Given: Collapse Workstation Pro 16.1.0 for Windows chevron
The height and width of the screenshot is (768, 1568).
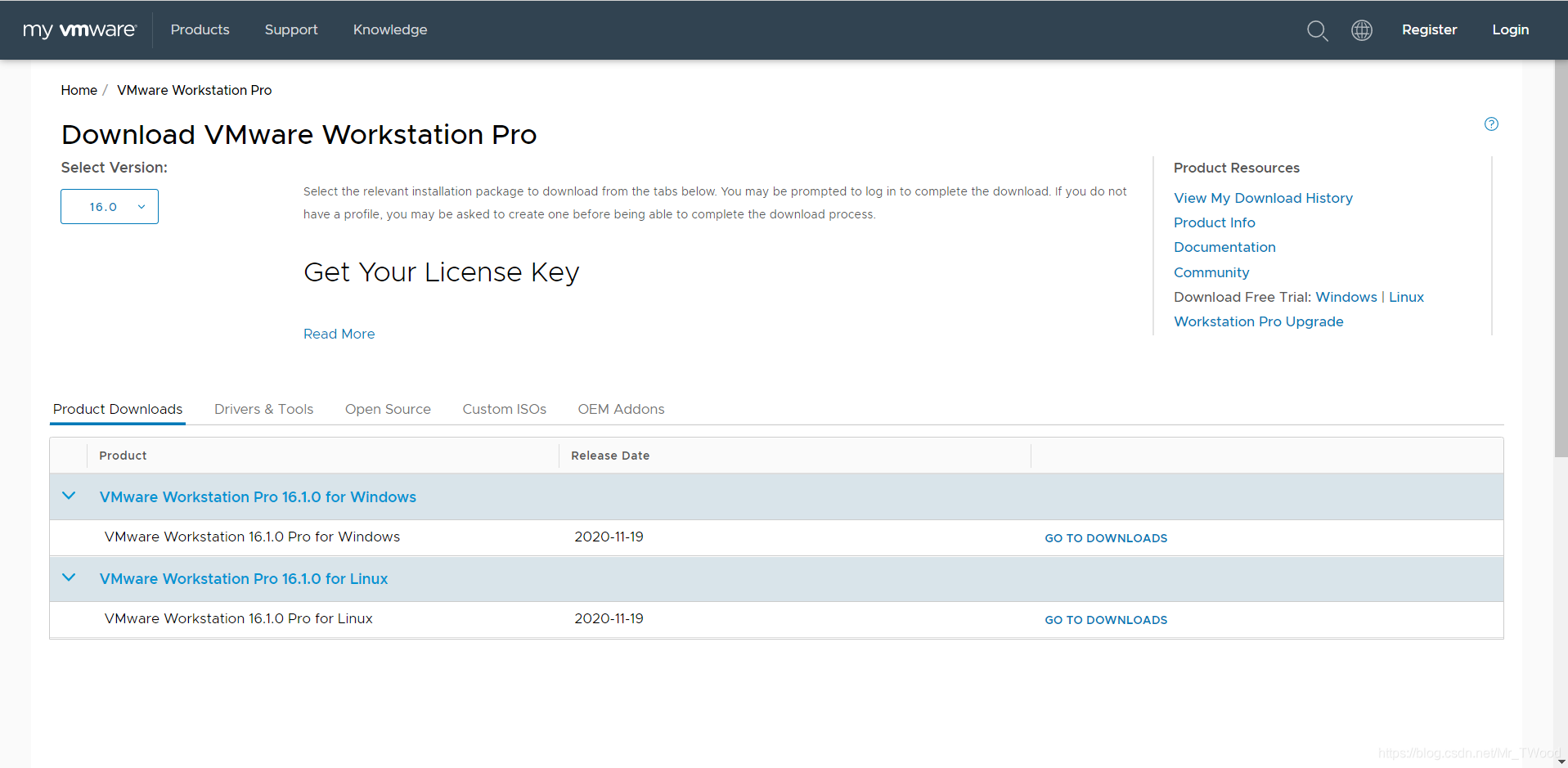Looking at the screenshot, I should tap(69, 496).
